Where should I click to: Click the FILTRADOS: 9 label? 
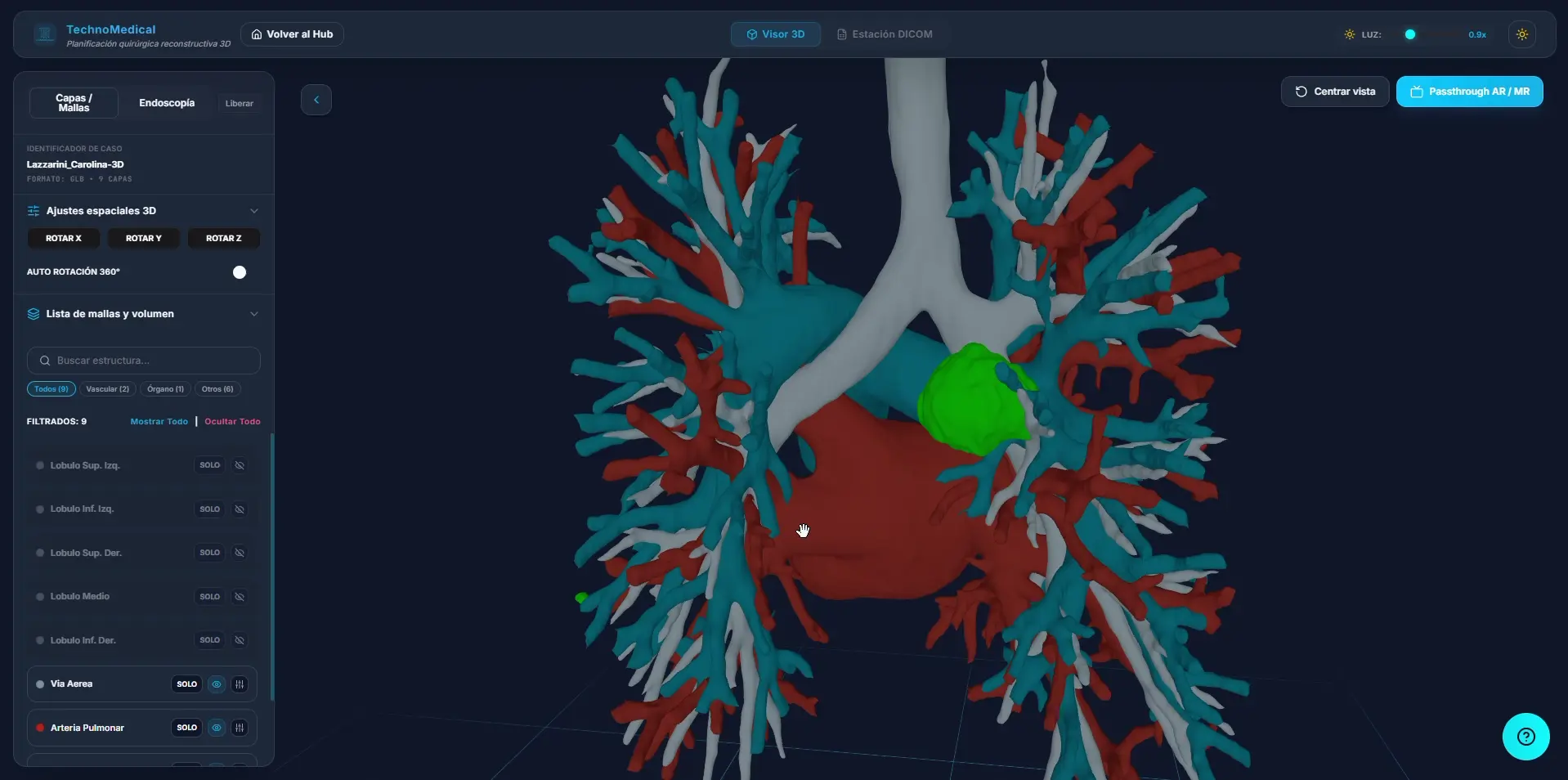click(56, 422)
